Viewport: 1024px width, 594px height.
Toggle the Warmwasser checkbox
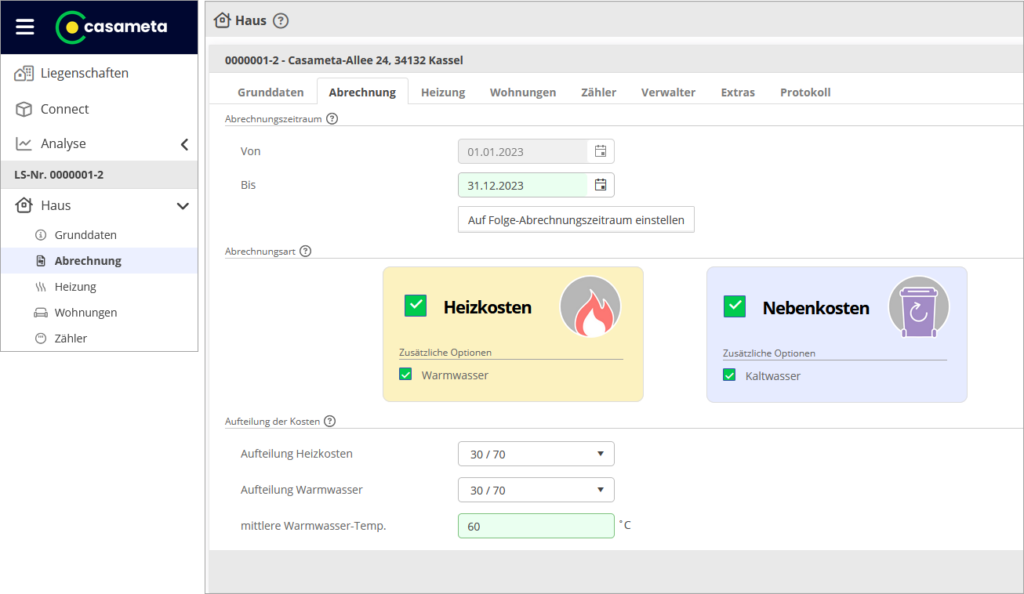(x=406, y=375)
